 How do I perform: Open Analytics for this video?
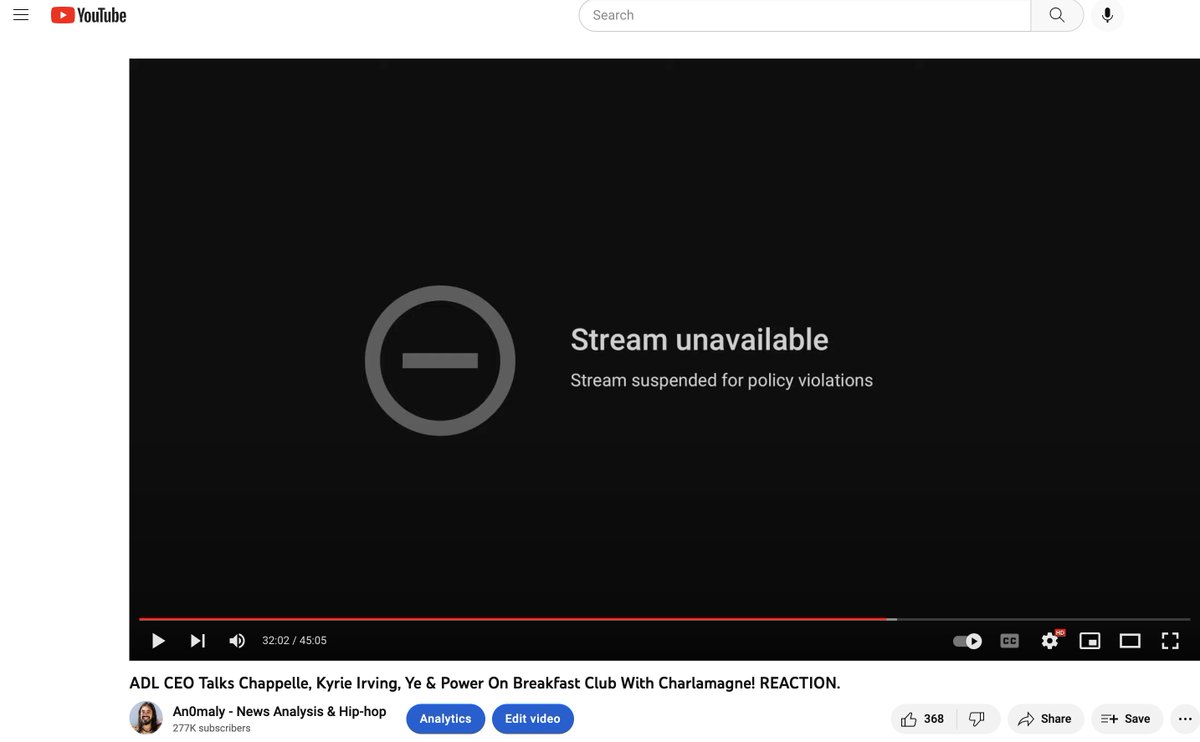coord(445,718)
